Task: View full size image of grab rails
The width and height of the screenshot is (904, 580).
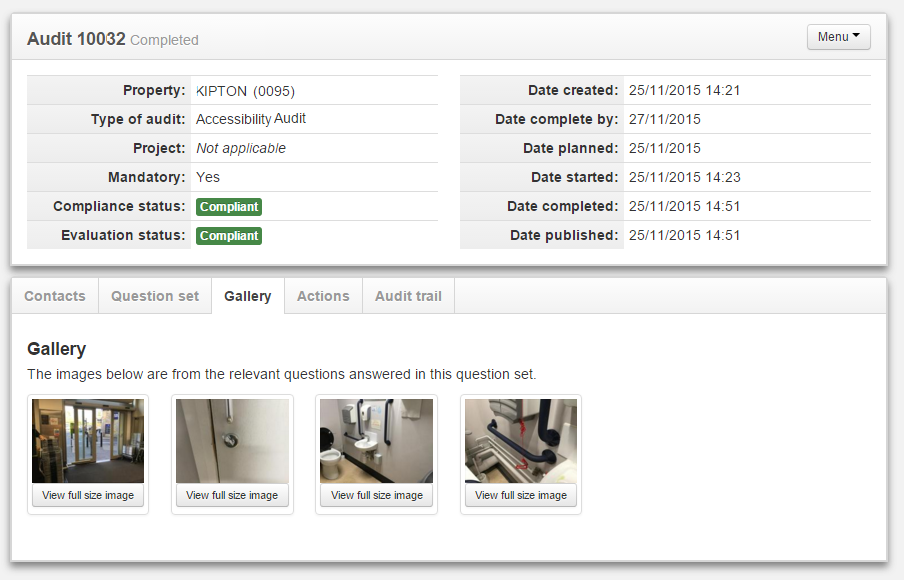Action: click(521, 495)
